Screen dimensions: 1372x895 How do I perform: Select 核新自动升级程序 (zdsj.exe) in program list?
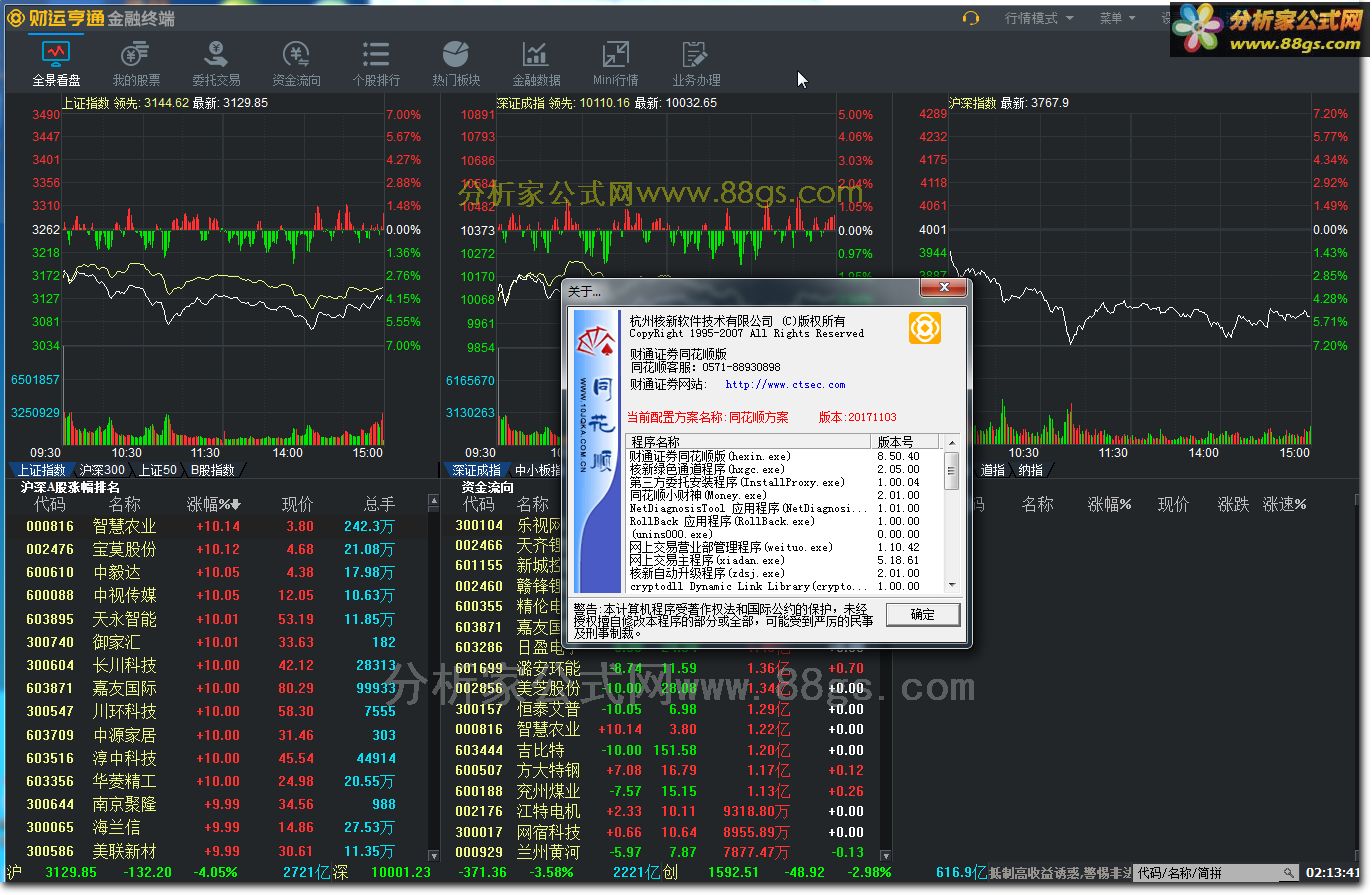(x=785, y=573)
